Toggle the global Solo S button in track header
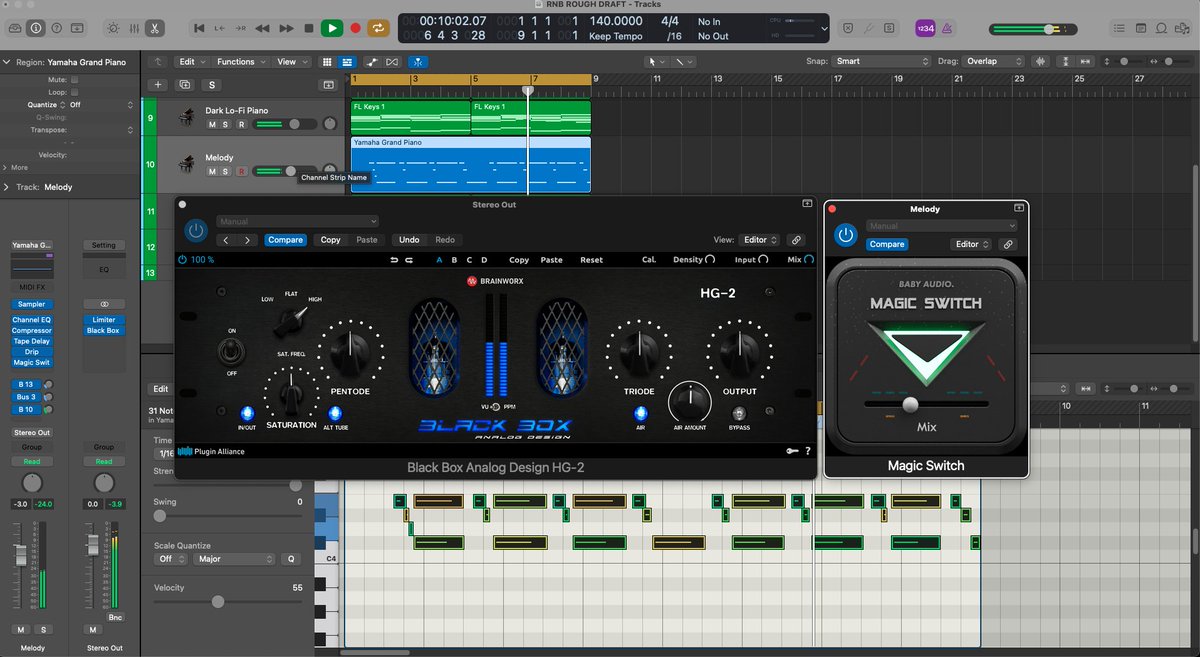This screenshot has width=1200, height=657. (211, 85)
